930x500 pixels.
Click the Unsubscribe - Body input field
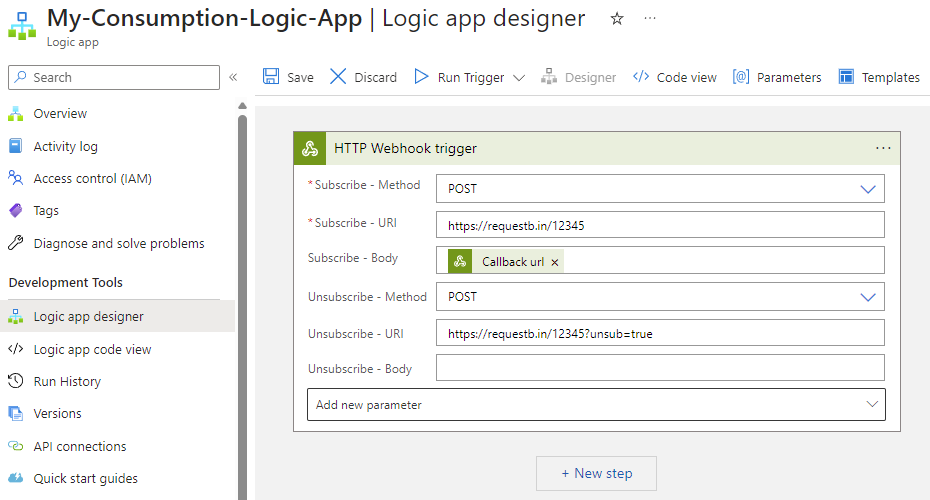[660, 368]
